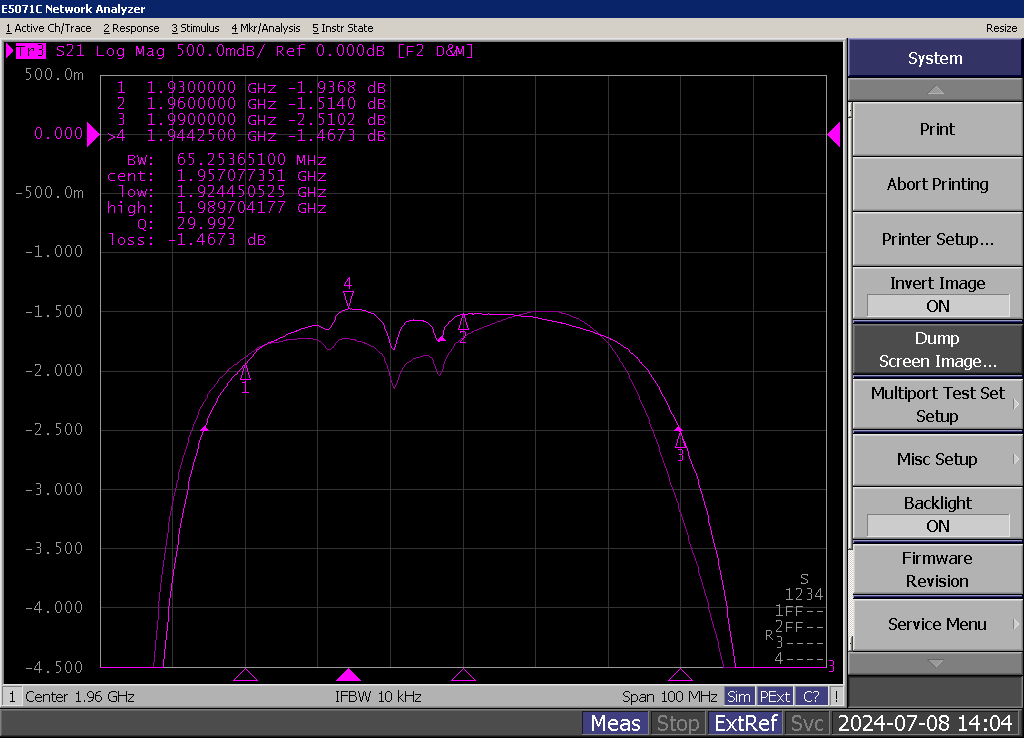
Task: Click Dump Screen Image button
Action: 936,349
